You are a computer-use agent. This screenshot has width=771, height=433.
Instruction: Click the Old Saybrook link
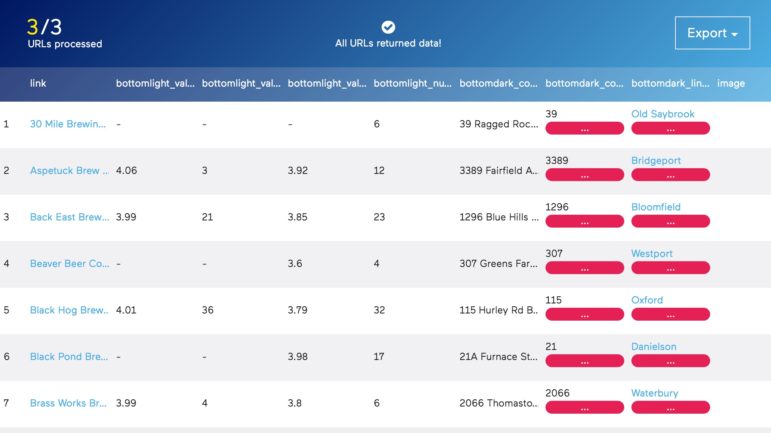(x=662, y=114)
